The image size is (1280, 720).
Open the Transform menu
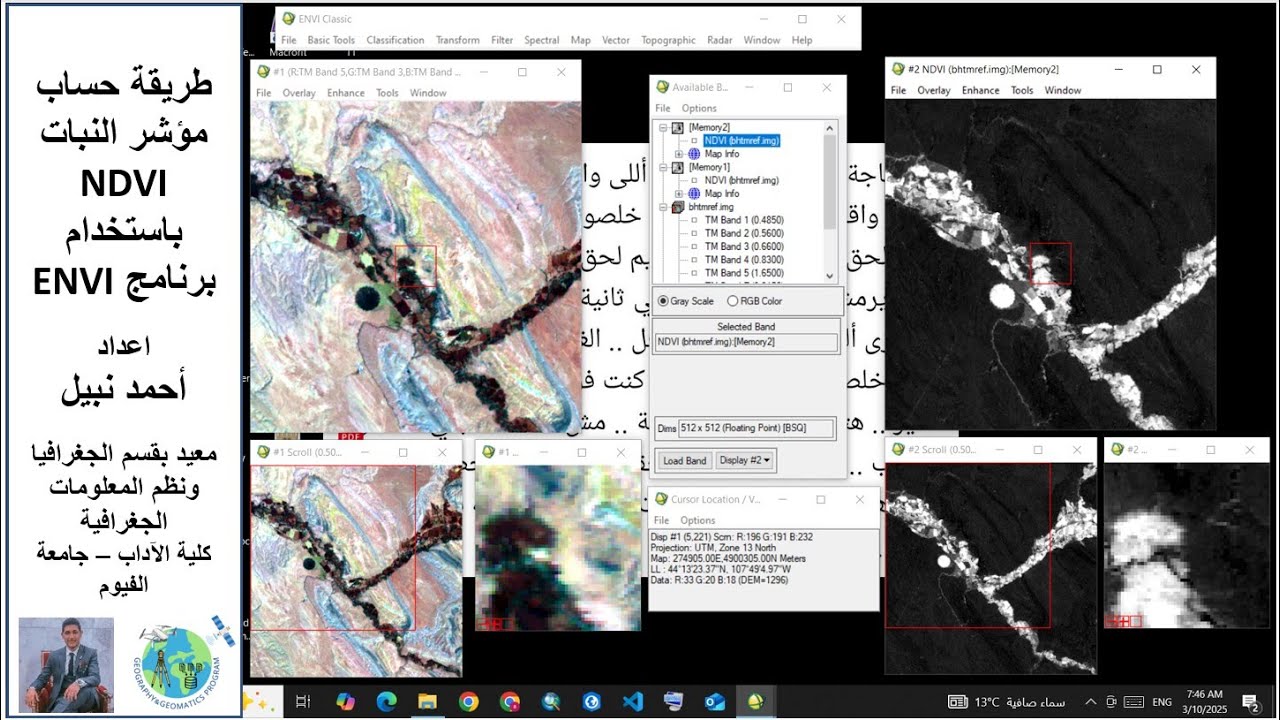point(458,40)
